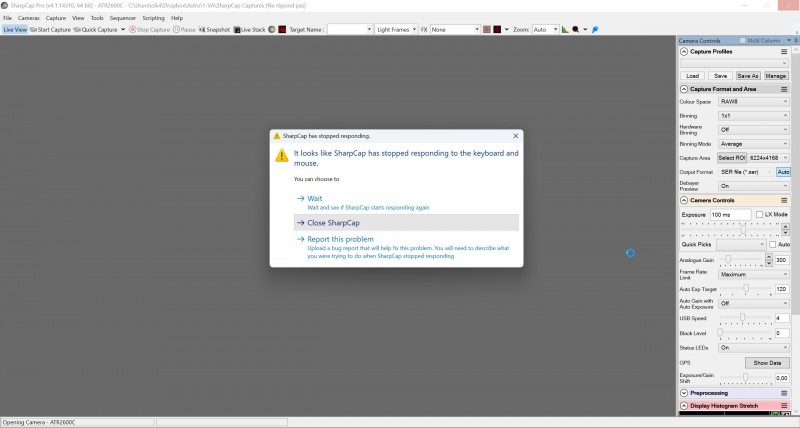
Task: Open the Display Histogram Stretch hamburger menu
Action: 784,406
